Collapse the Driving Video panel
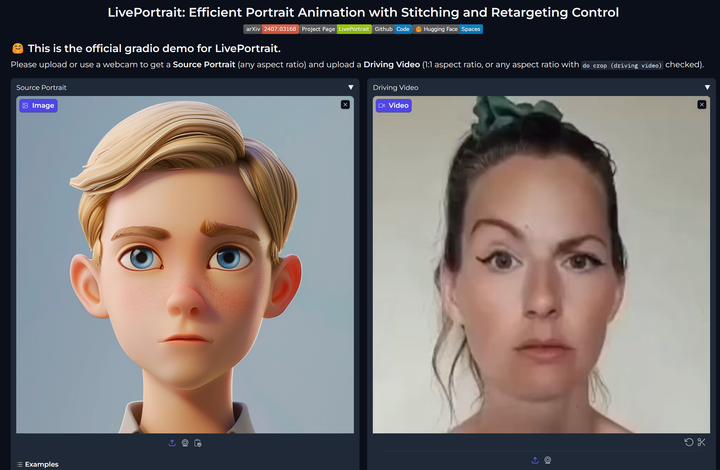Screen dimensions: 720x470 click(x=707, y=87)
